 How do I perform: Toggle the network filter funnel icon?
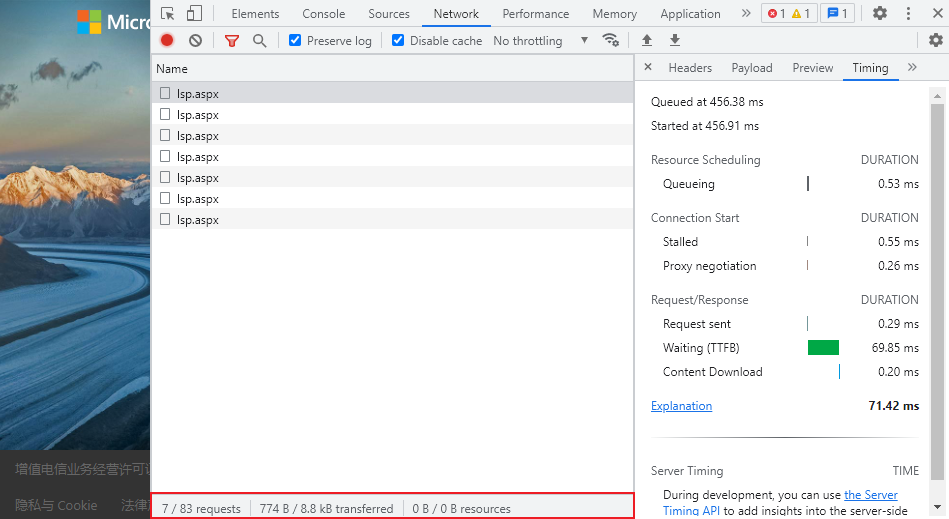[232, 41]
